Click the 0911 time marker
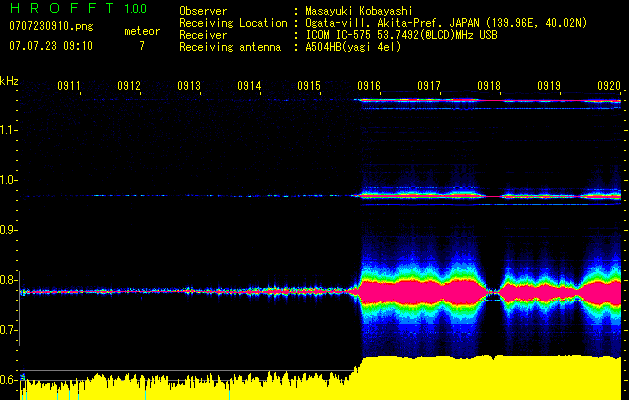The height and width of the screenshot is (400, 629). pos(69,86)
